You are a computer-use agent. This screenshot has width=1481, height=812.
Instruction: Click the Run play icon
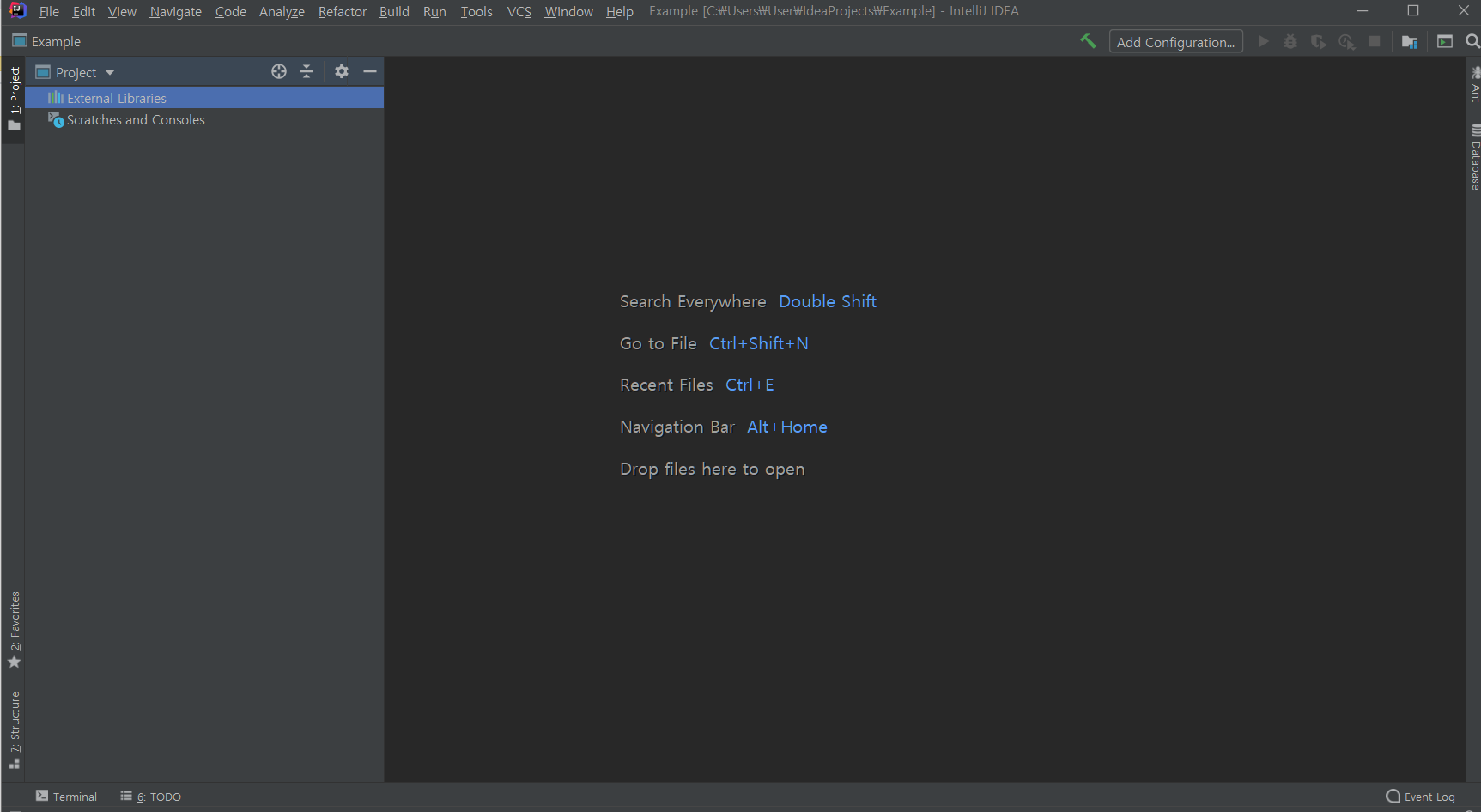pos(1263,41)
